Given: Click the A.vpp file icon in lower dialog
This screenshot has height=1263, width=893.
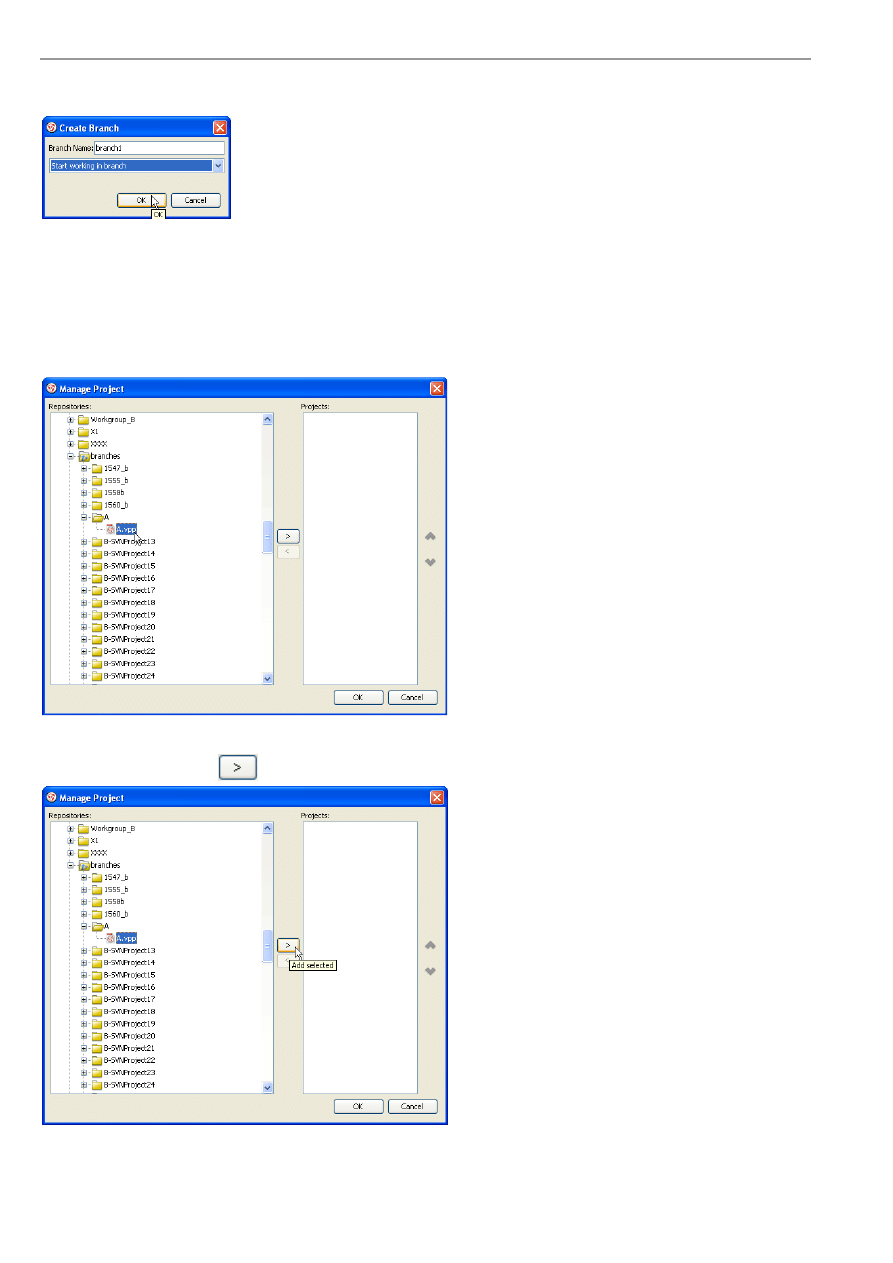Looking at the screenshot, I should point(110,938).
